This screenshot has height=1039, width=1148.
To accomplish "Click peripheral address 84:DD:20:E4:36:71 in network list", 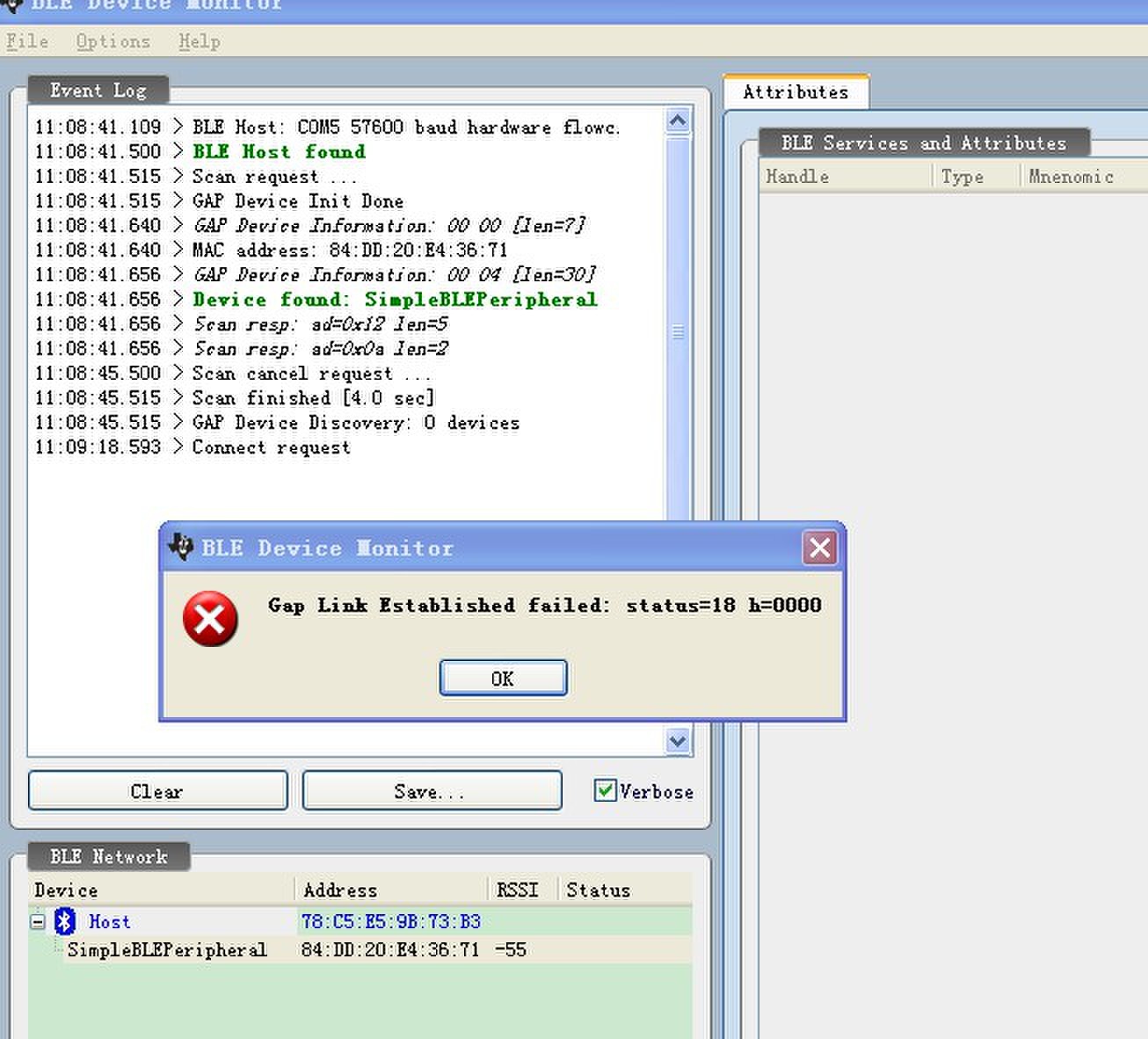I will [x=391, y=949].
